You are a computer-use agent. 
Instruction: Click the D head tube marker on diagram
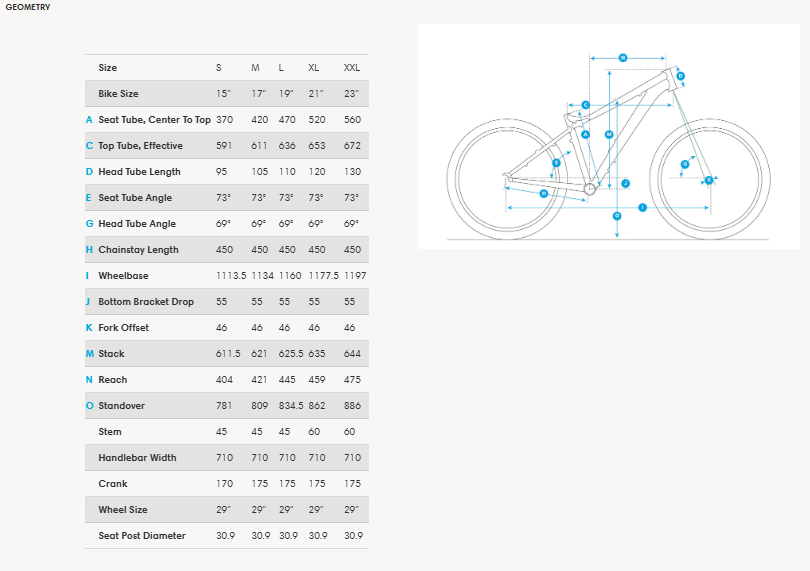(681, 76)
